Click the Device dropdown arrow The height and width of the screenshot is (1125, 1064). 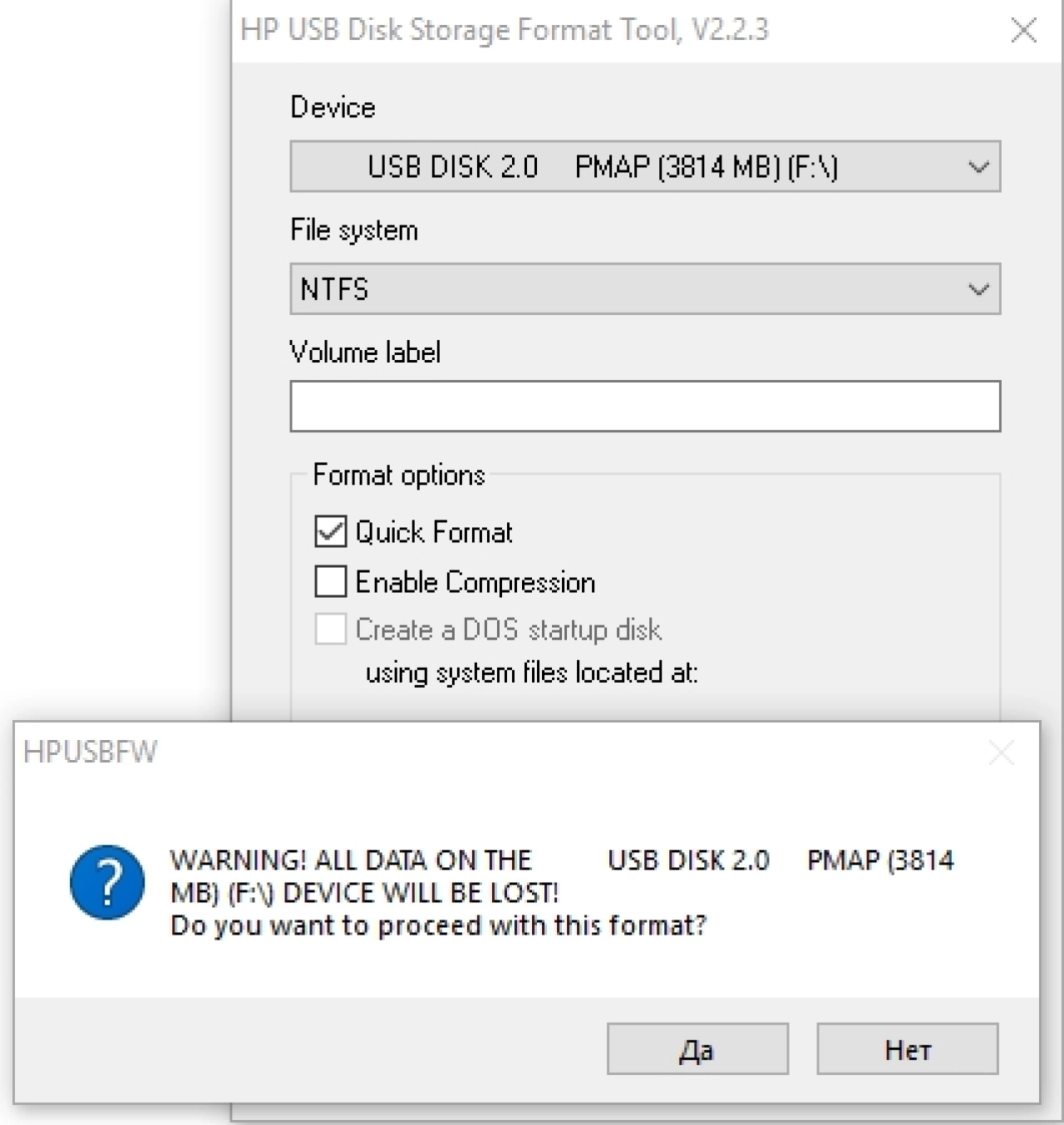[x=978, y=167]
